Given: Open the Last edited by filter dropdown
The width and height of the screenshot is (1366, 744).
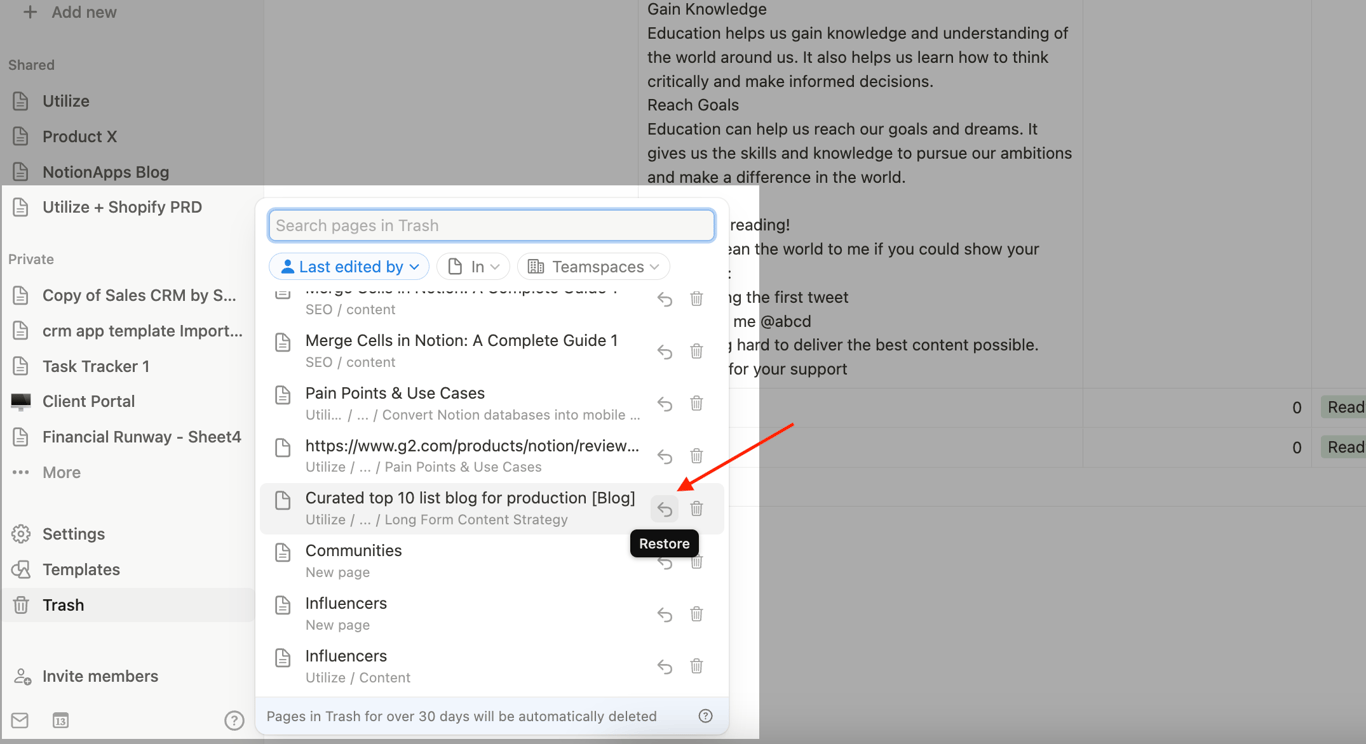Looking at the screenshot, I should click(349, 267).
